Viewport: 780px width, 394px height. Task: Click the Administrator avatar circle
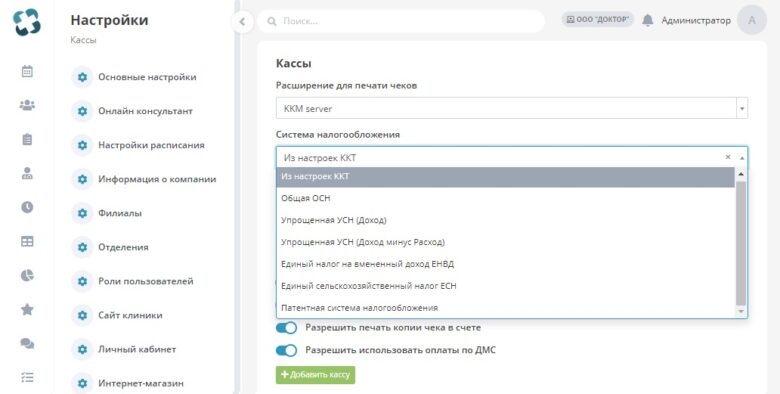[x=752, y=20]
